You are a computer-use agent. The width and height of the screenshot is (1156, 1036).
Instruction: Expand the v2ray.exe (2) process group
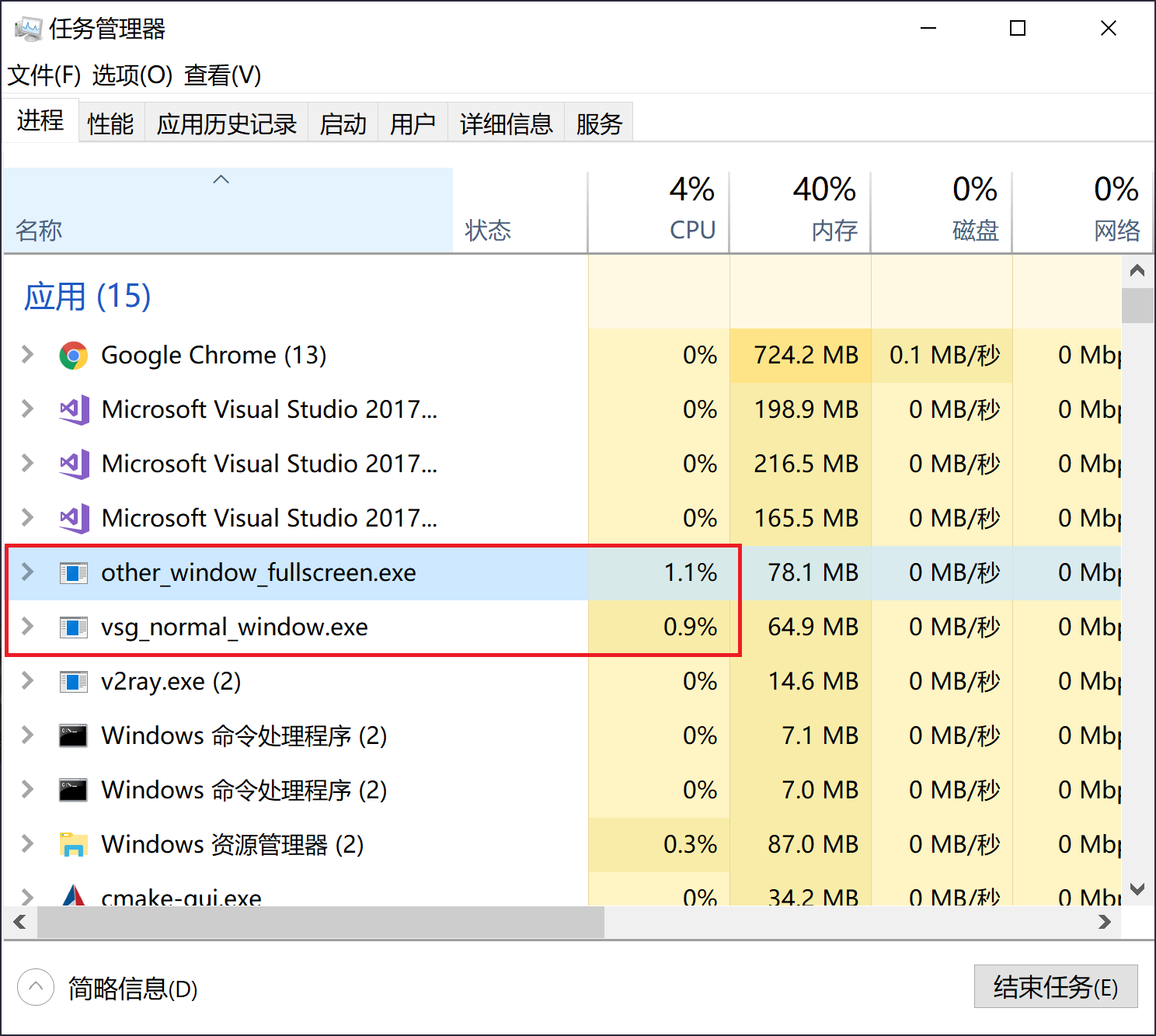pos(26,681)
